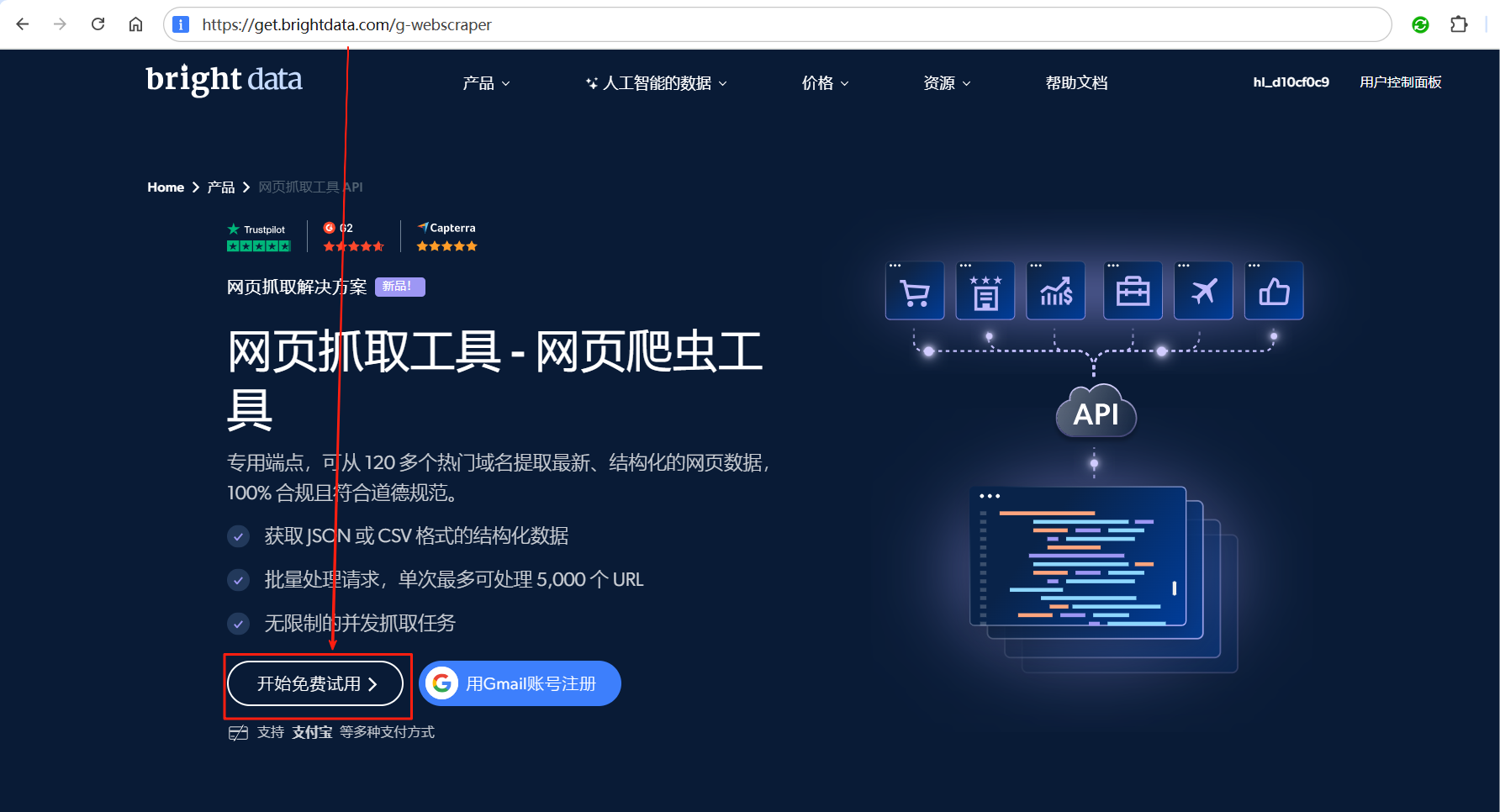Click the briefcase jobs icon tile
The height and width of the screenshot is (812, 1500).
point(1133,292)
